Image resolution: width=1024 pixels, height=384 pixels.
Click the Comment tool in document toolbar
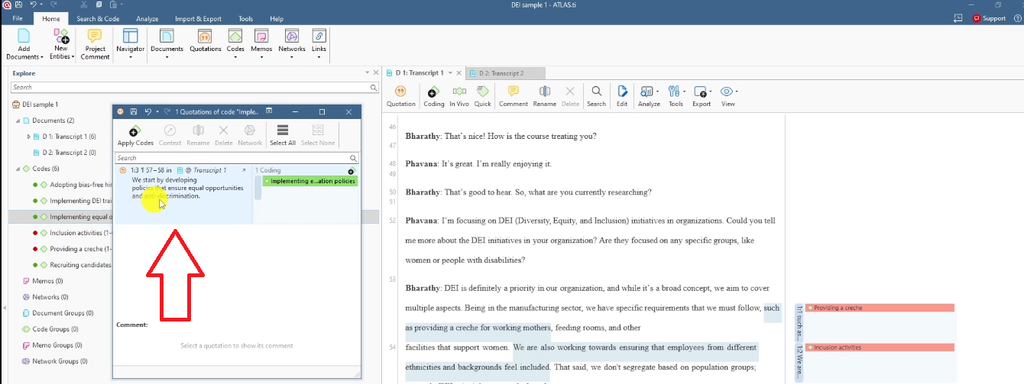513,96
